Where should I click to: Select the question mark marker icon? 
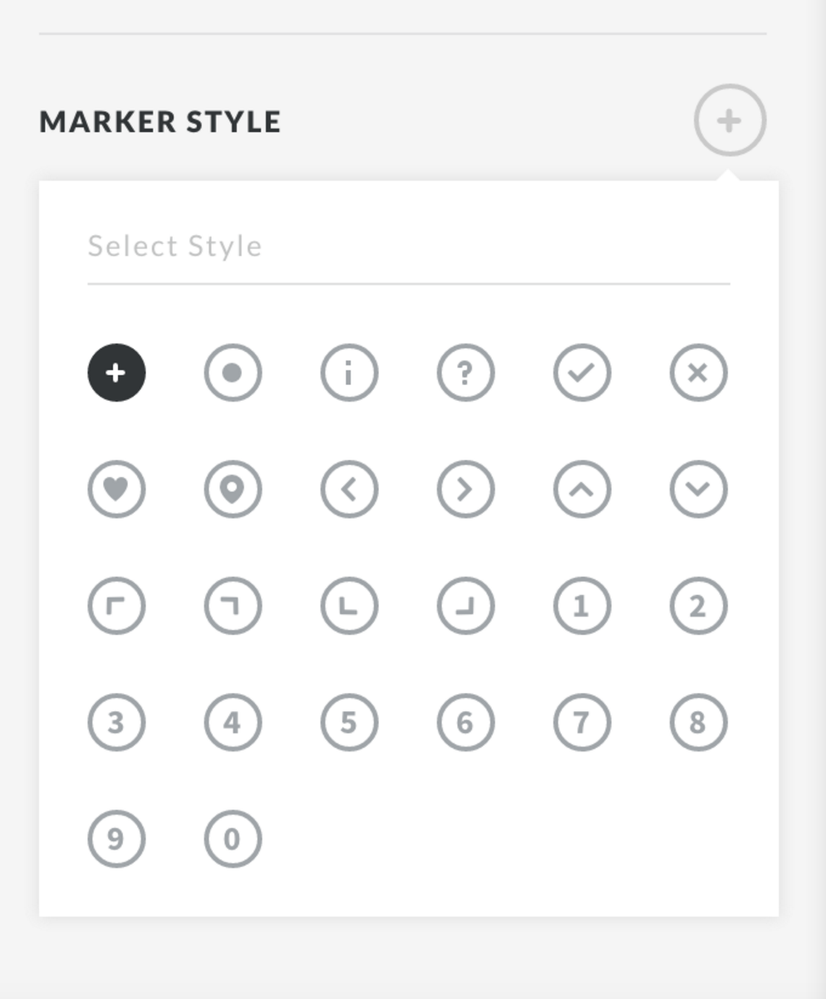coord(465,373)
